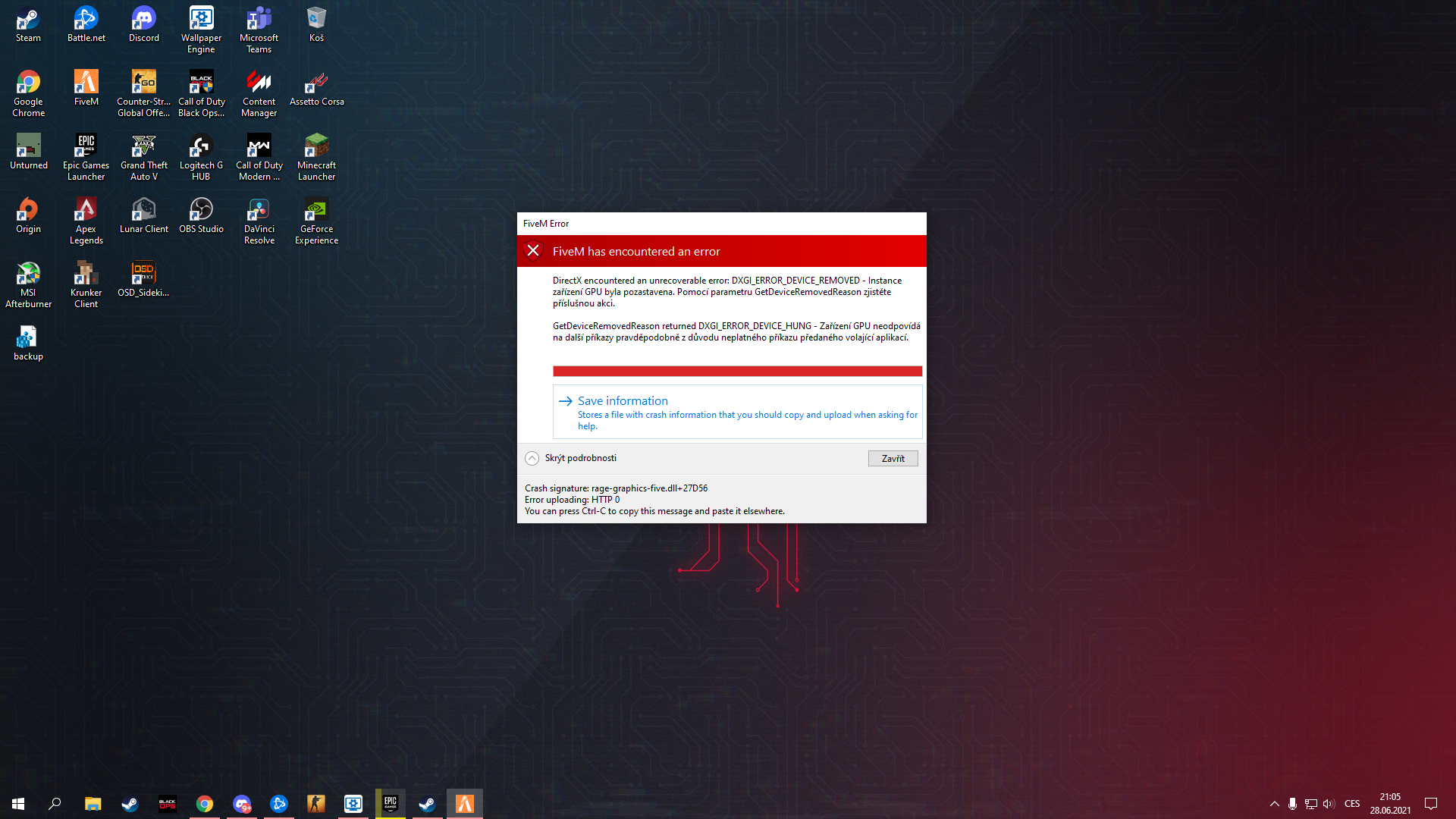Switch to Chrome in the taskbar
This screenshot has height=819, width=1456.
(204, 803)
